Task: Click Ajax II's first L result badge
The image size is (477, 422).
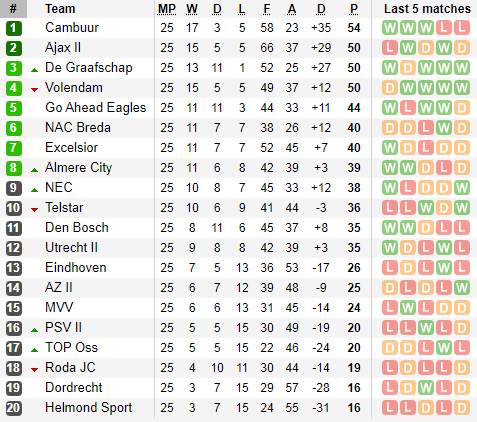Action: pos(390,48)
